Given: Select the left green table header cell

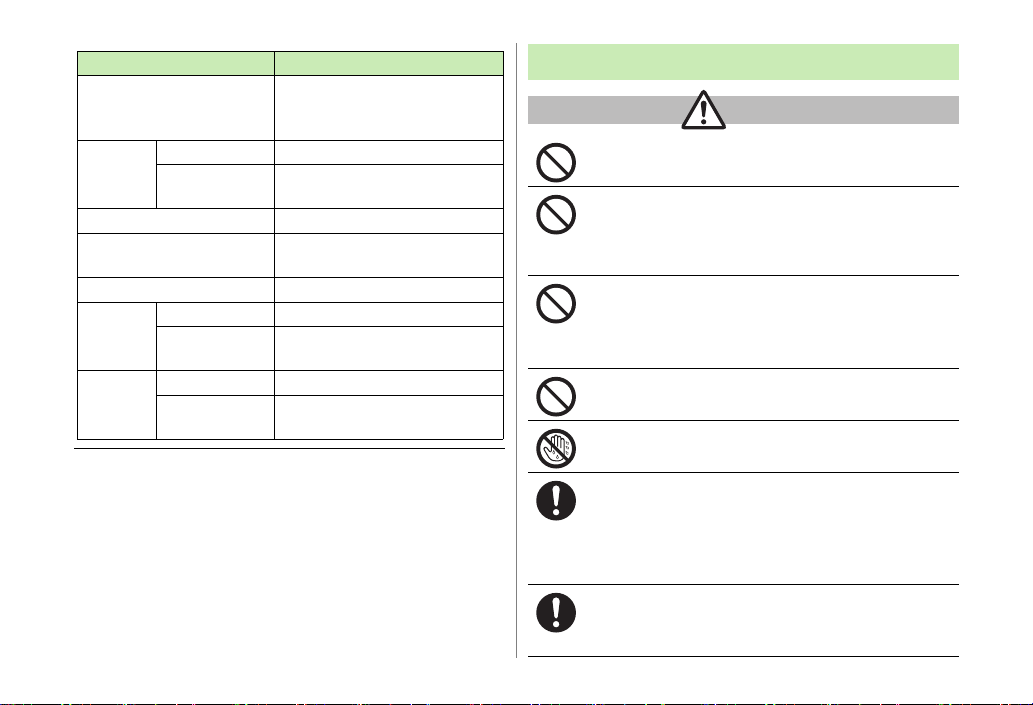Looking at the screenshot, I should 176,63.
